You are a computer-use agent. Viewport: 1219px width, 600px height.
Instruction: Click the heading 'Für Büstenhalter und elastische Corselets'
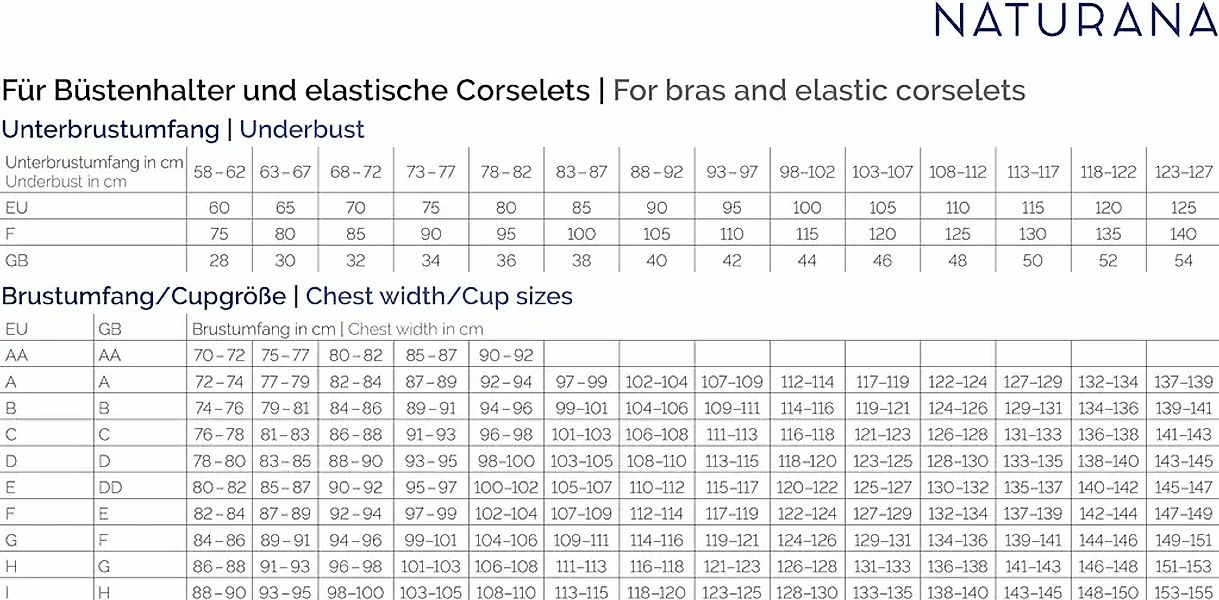click(x=296, y=91)
